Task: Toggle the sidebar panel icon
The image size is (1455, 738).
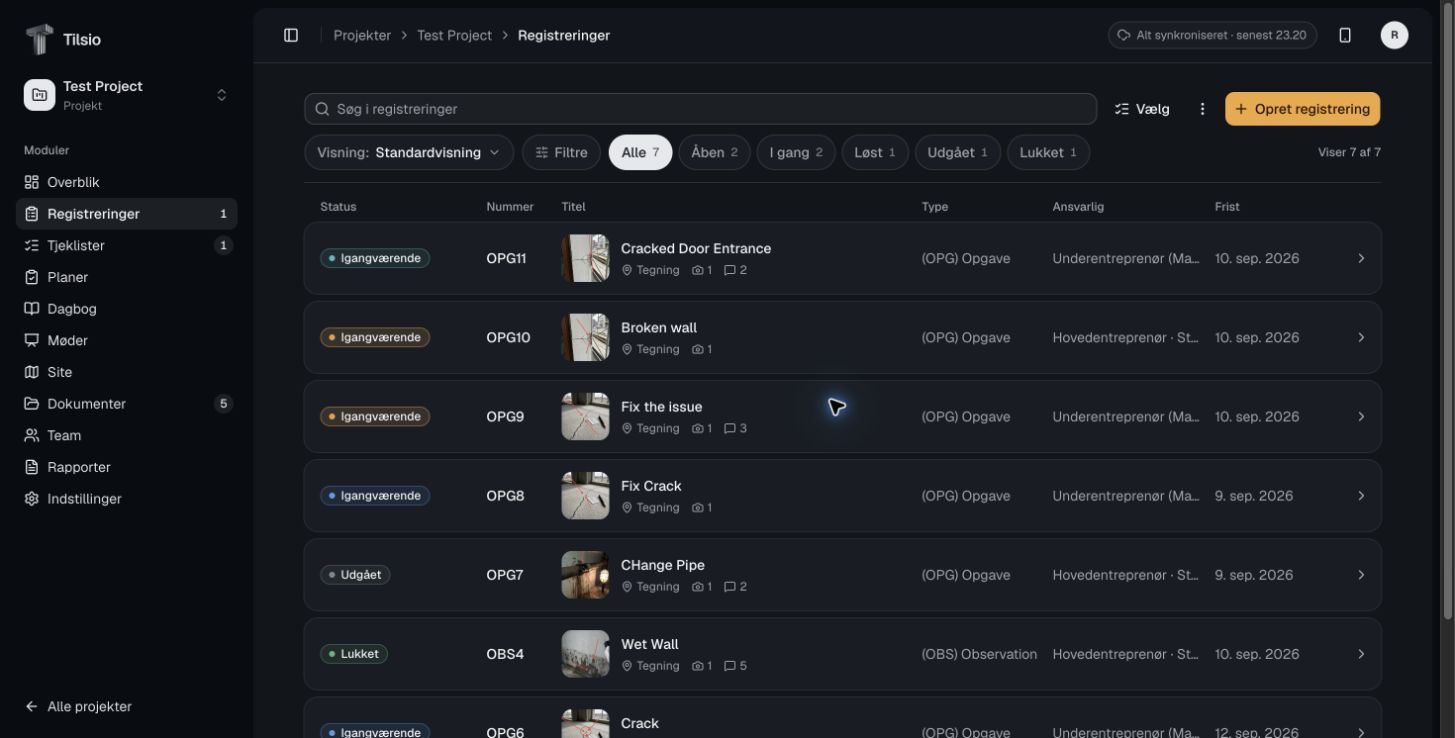Action: [291, 35]
